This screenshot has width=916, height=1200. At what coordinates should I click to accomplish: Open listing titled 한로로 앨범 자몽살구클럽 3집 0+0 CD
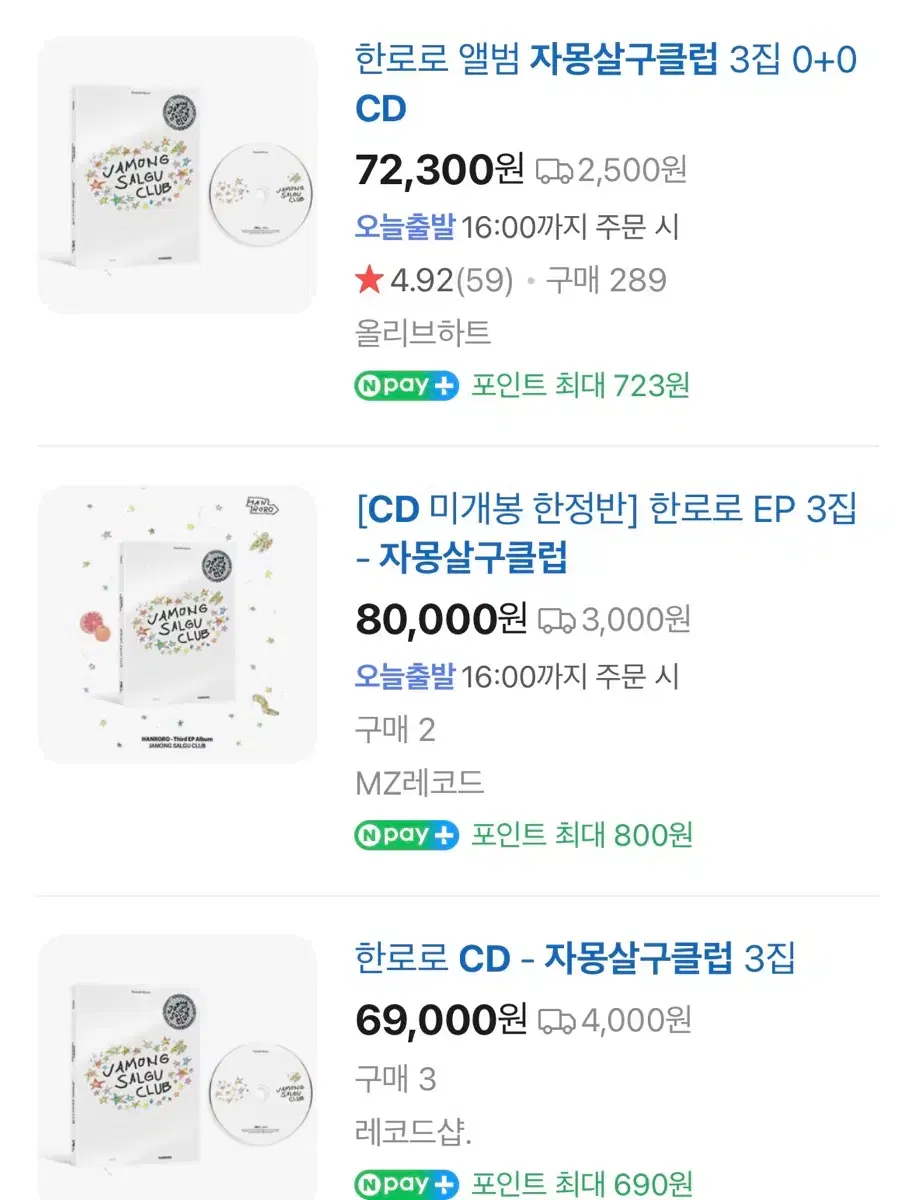606,84
